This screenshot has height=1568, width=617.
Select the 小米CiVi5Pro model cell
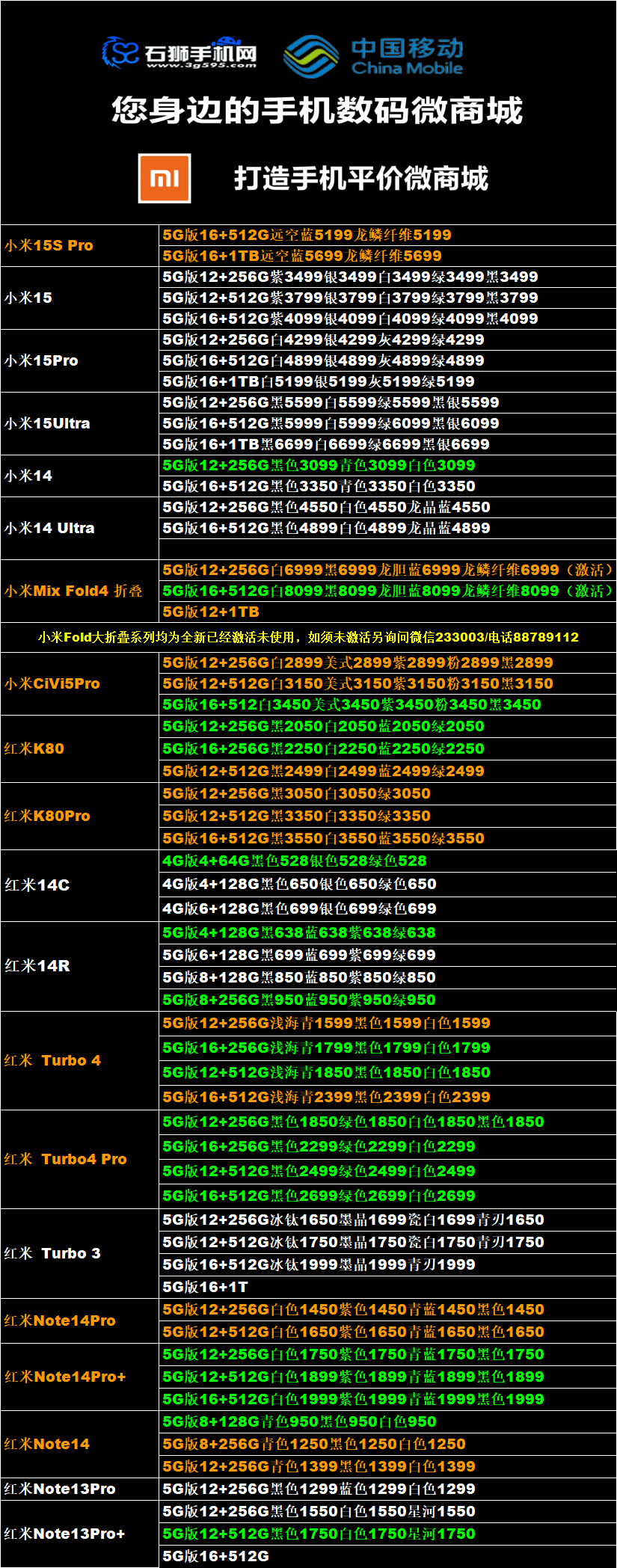click(x=80, y=683)
